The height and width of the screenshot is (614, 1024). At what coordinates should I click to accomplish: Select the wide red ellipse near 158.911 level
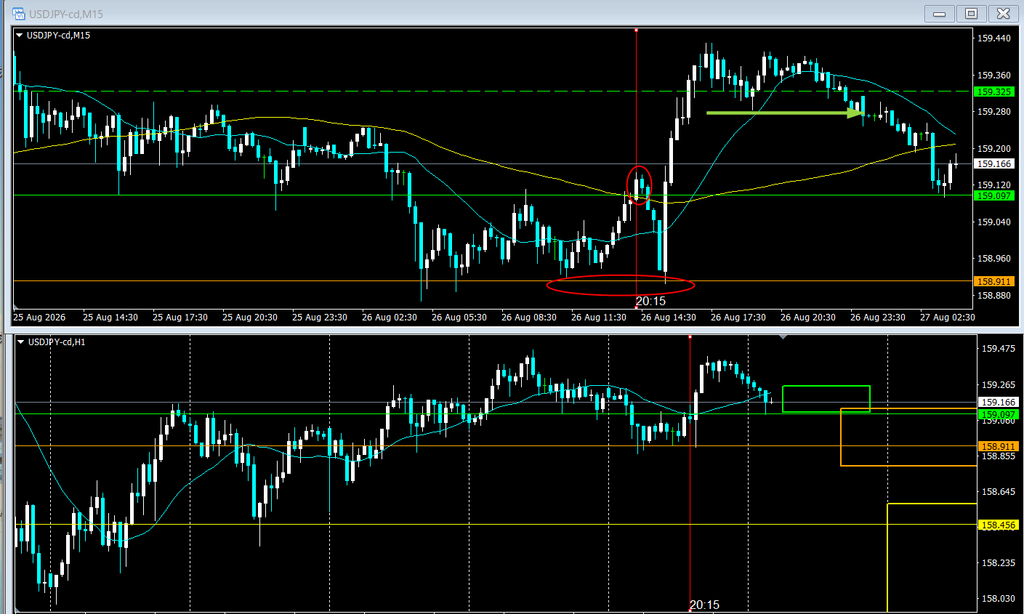click(620, 285)
